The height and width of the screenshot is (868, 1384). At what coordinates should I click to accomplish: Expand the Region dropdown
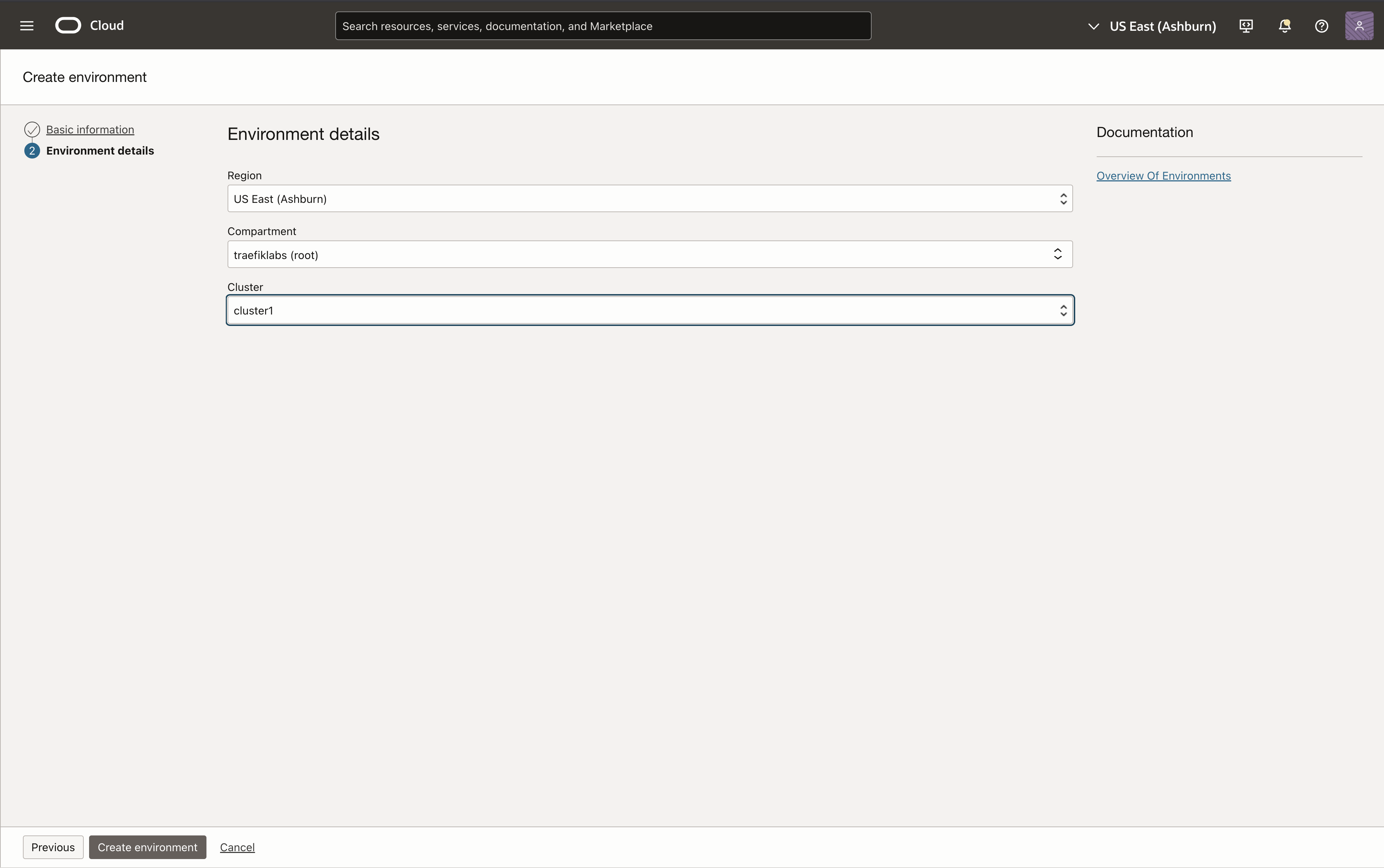click(649, 199)
